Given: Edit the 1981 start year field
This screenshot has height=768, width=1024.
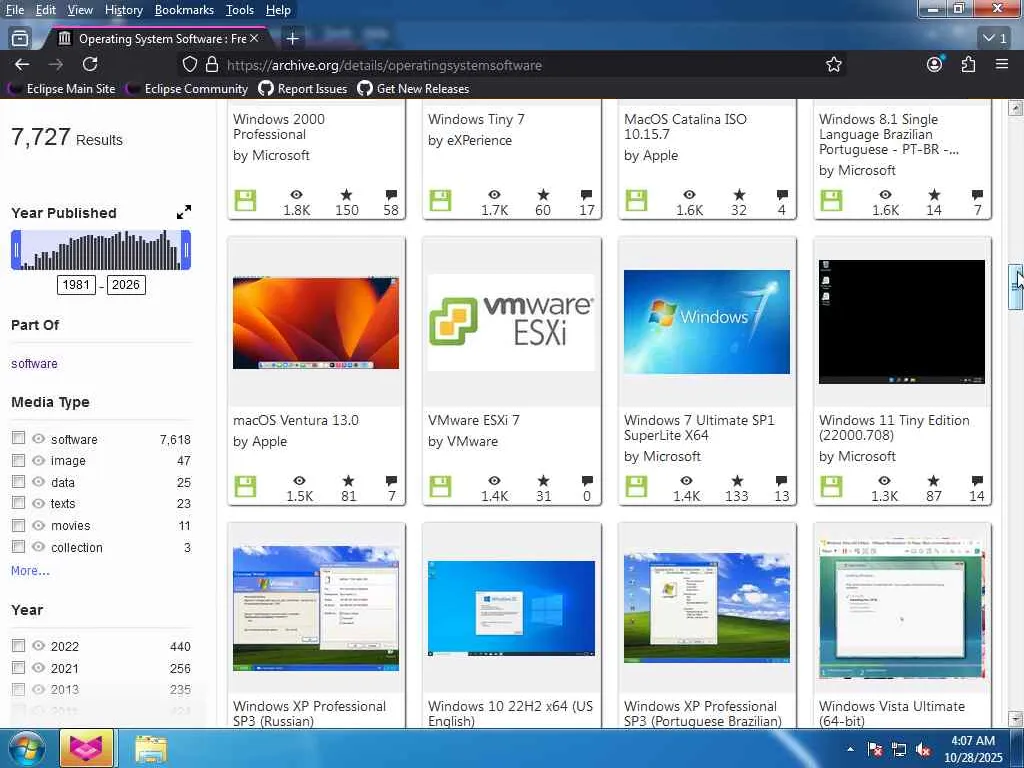Looking at the screenshot, I should tap(76, 284).
